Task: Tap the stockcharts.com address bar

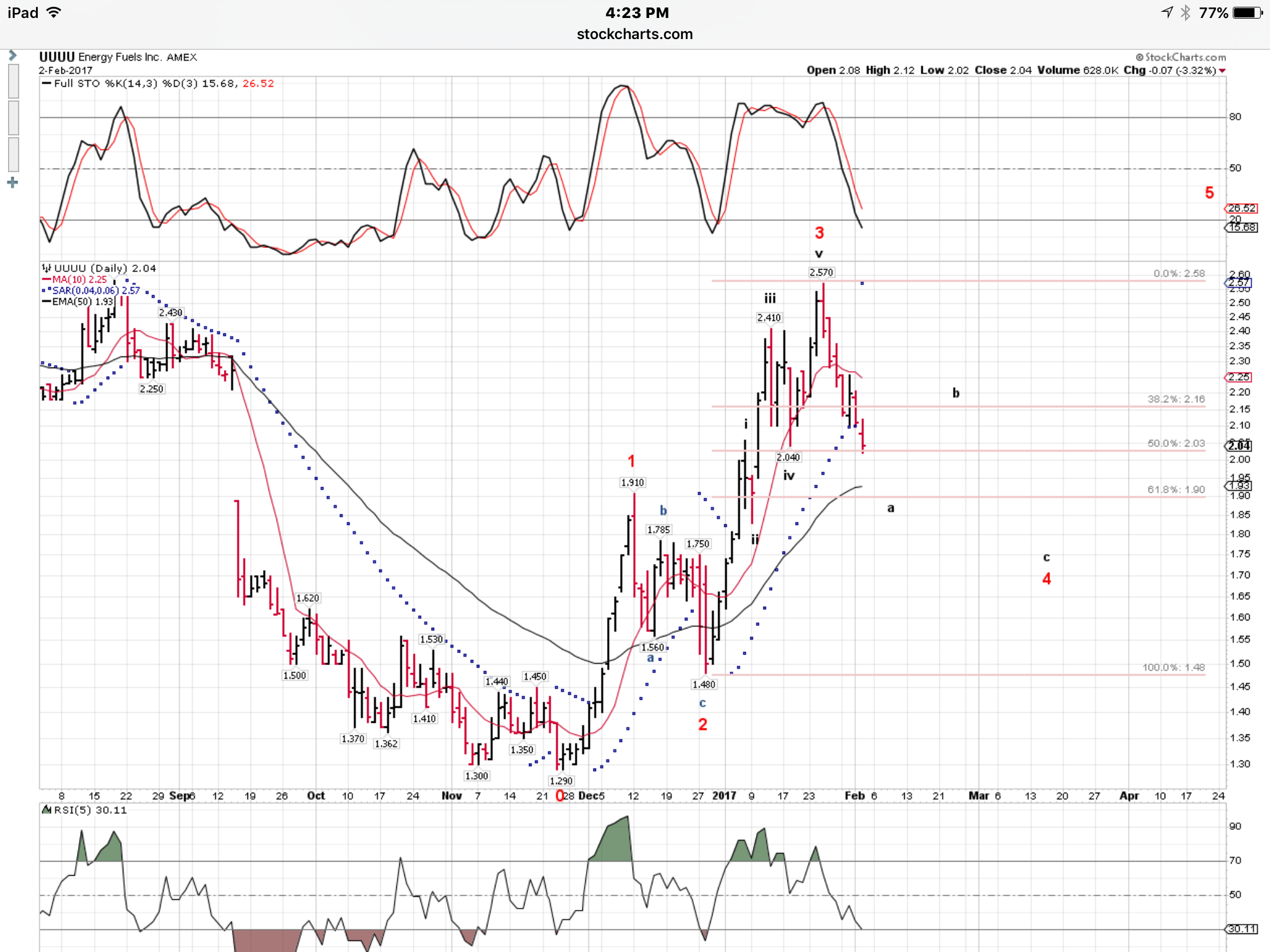Action: (634, 34)
